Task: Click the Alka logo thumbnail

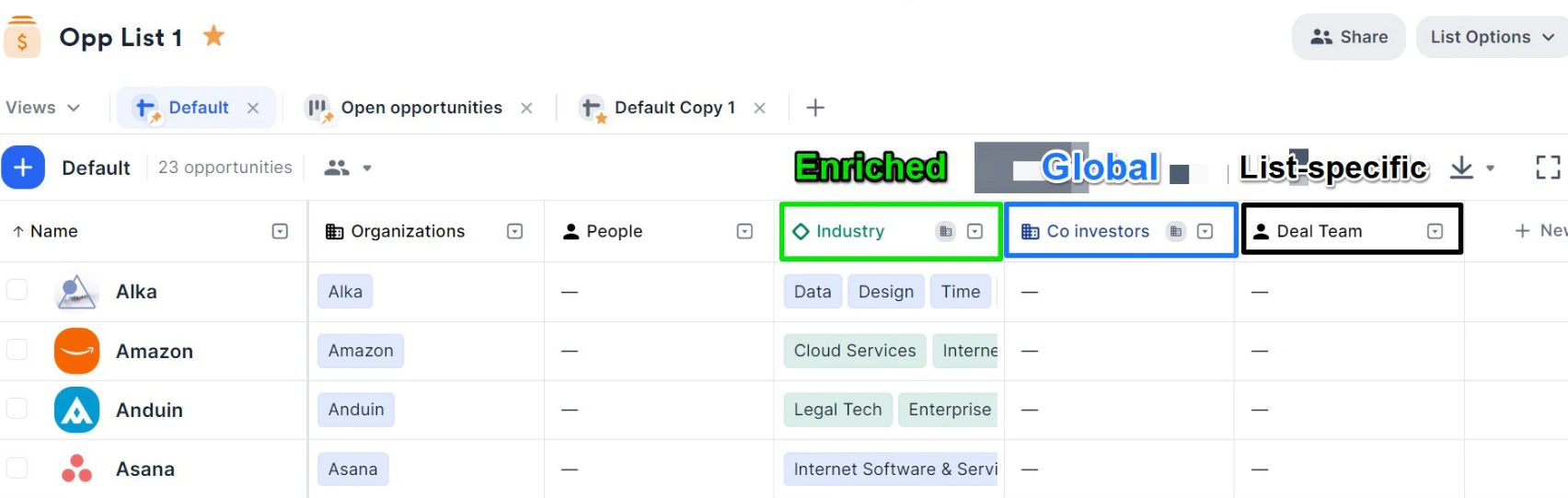Action: (76, 292)
